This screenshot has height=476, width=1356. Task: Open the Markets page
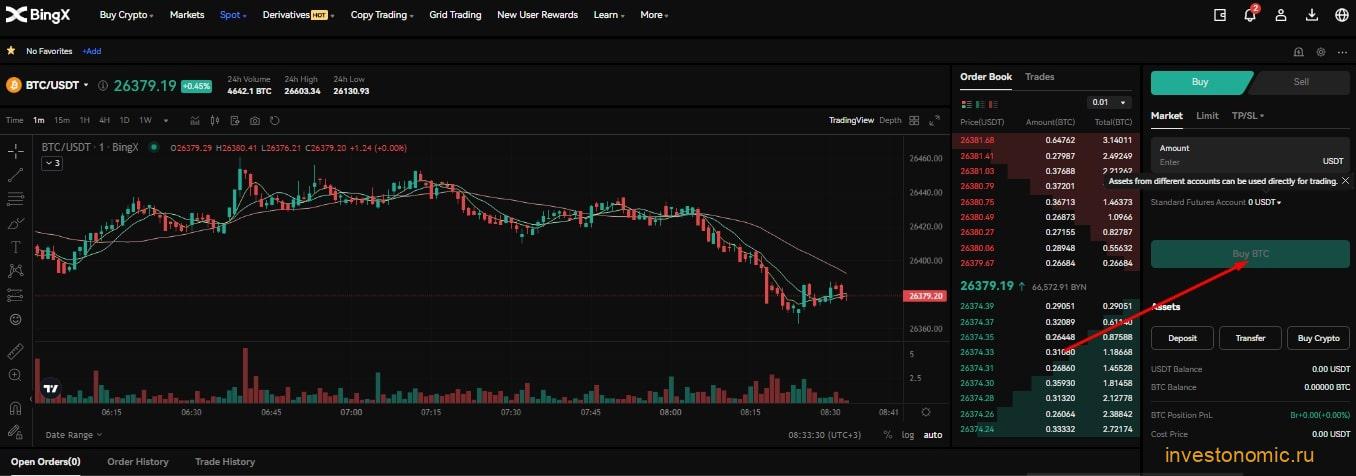coord(187,15)
